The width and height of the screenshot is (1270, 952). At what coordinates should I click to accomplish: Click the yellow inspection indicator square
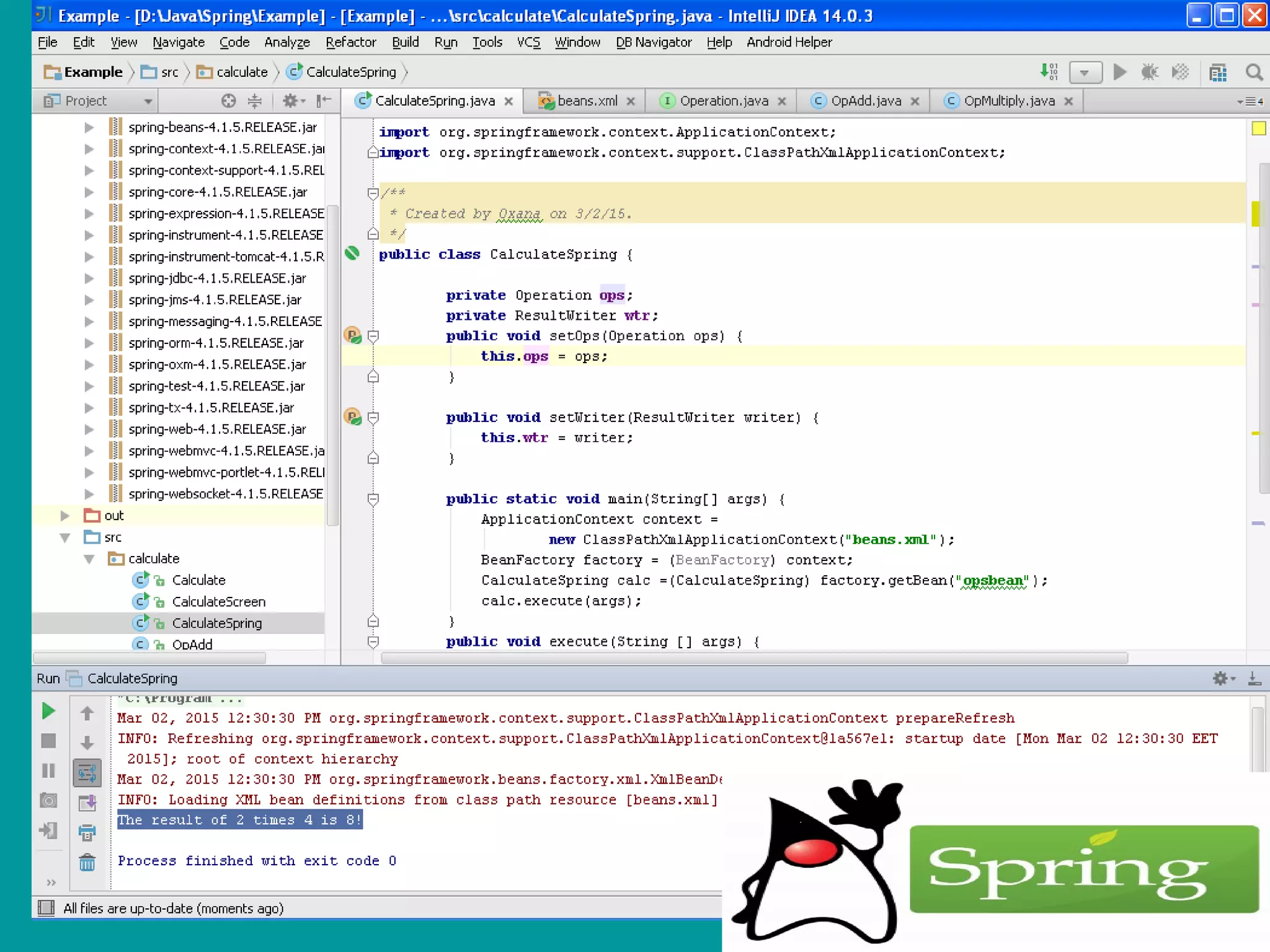point(1258,128)
